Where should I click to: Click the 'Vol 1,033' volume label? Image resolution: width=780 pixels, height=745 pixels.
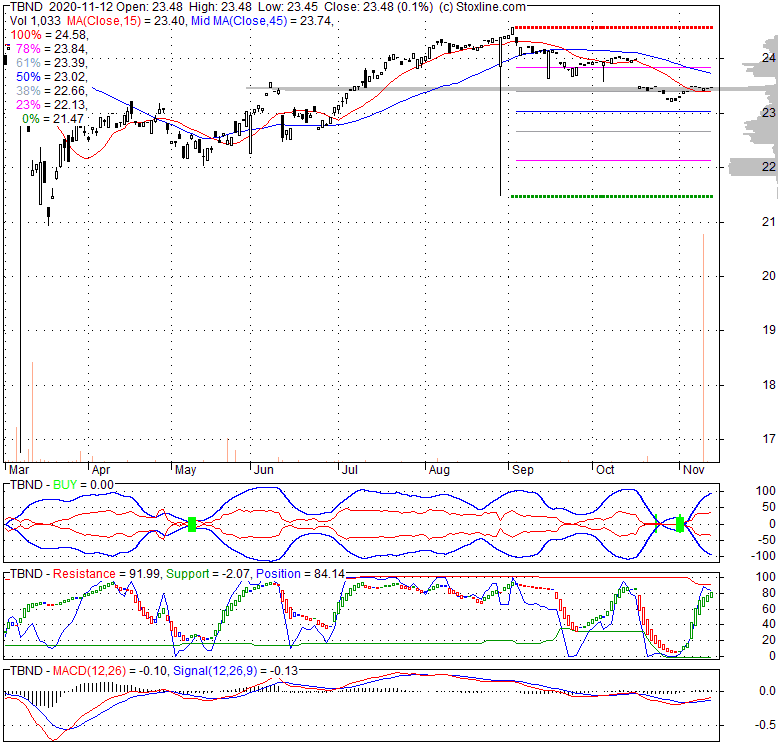[x=35, y=21]
